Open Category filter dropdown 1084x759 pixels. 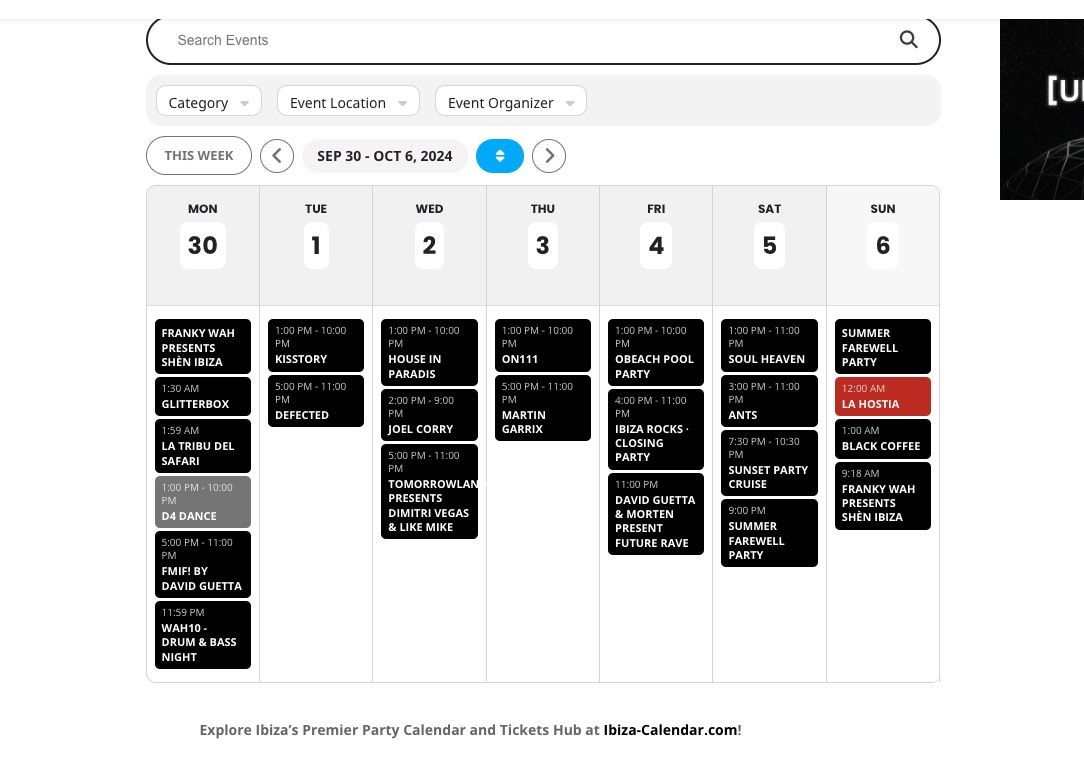point(209,102)
